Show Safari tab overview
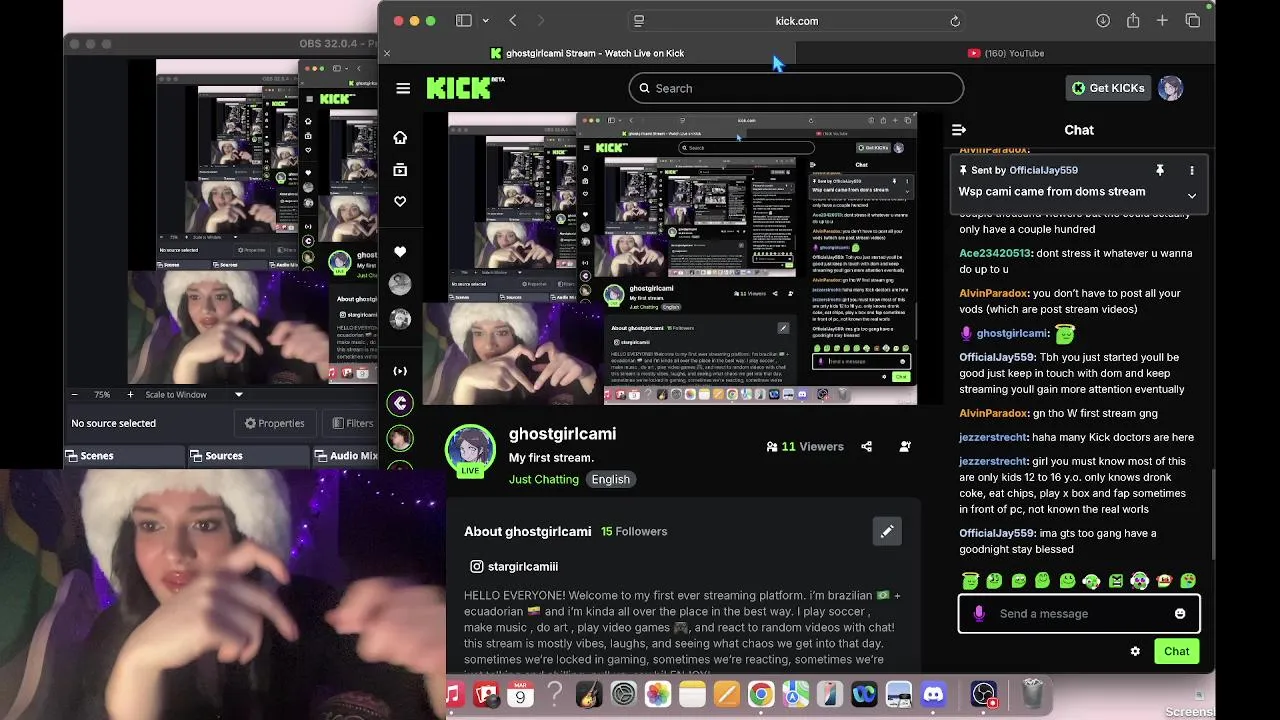The width and height of the screenshot is (1280, 720). pos(1192,20)
